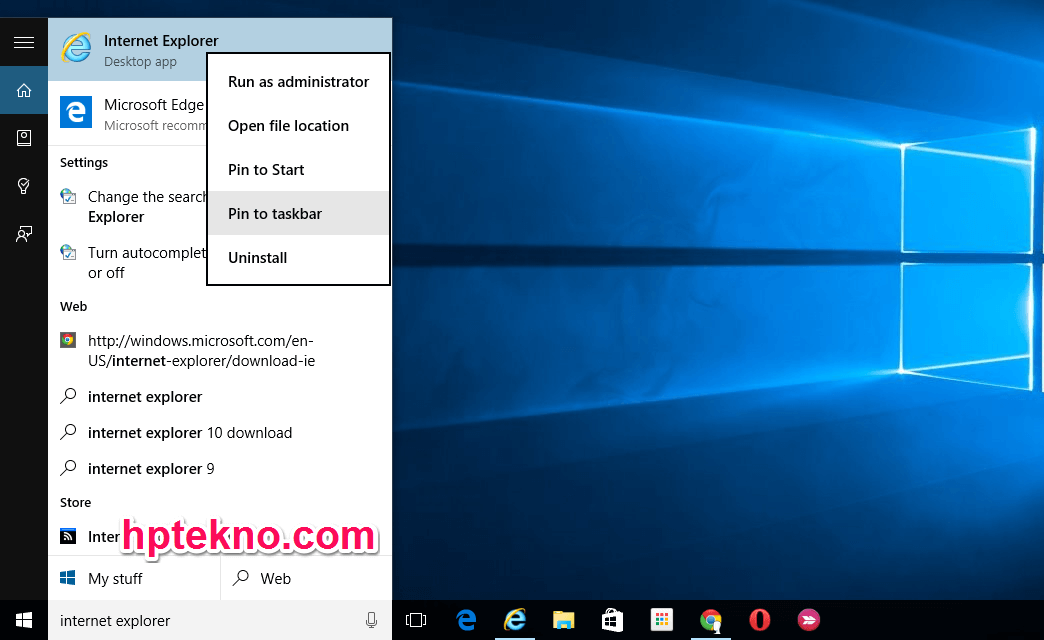
Task: Open File Explorer from the taskbar
Action: pyautogui.click(x=563, y=621)
